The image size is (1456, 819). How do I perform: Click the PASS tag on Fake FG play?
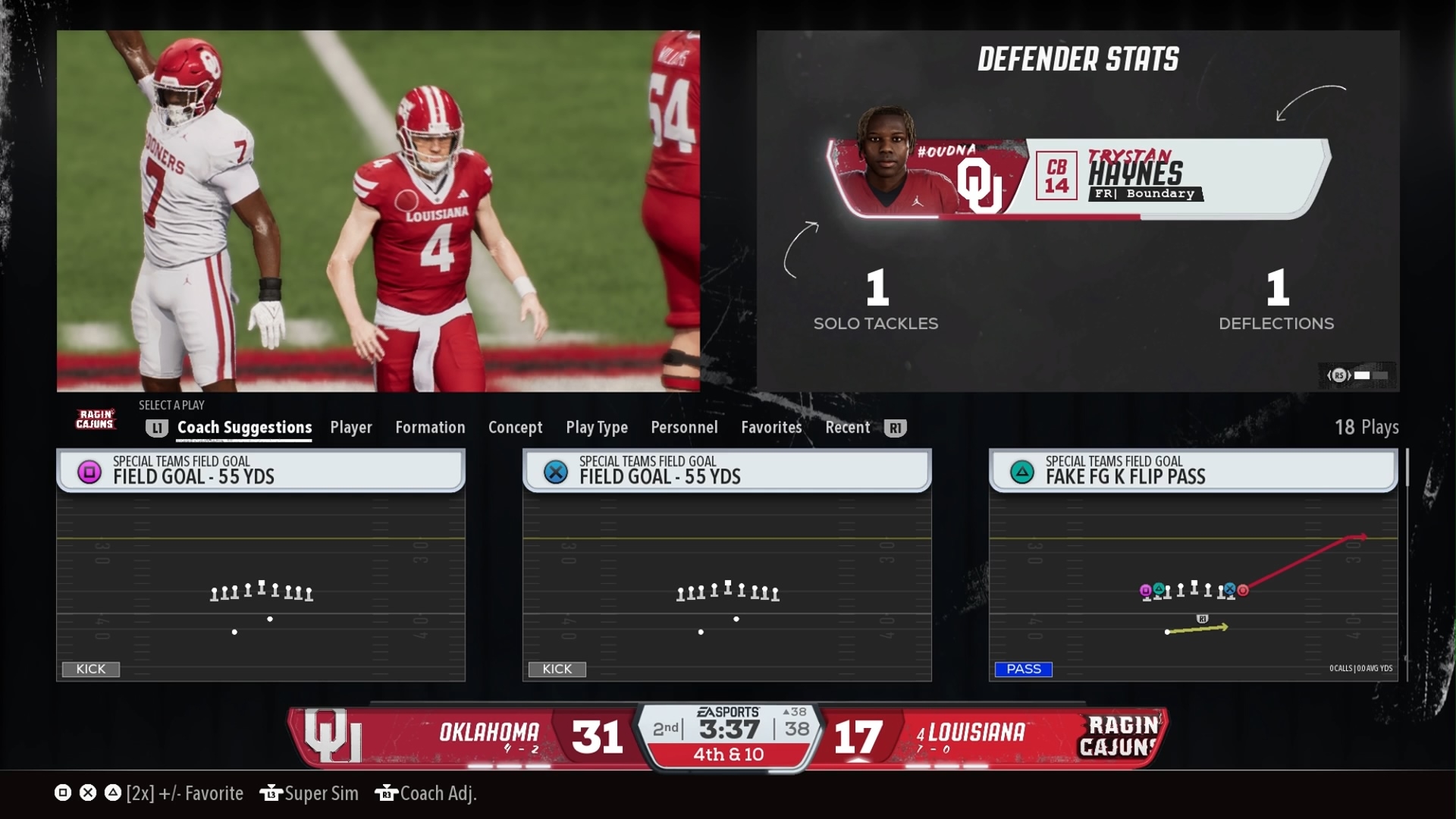click(1023, 669)
